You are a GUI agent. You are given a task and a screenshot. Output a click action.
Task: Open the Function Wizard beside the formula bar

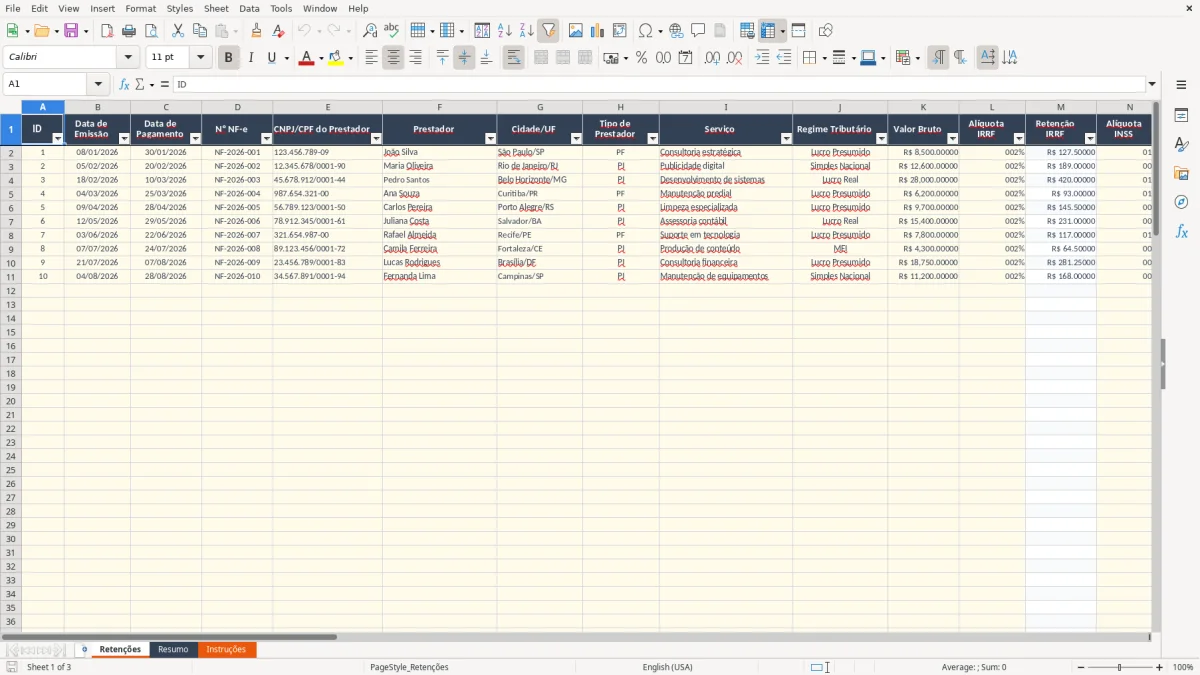125,85
